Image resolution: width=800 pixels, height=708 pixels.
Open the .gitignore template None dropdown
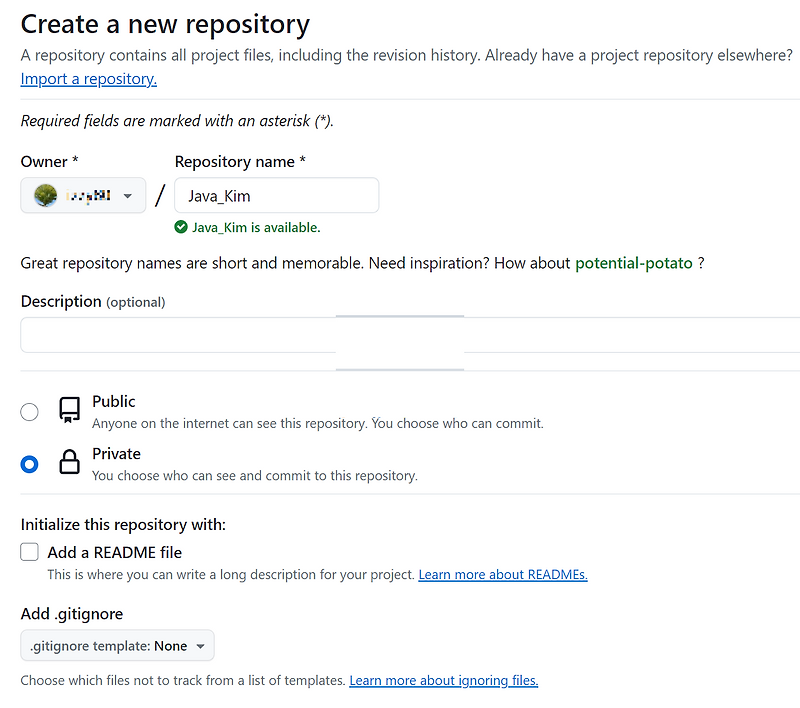(117, 645)
